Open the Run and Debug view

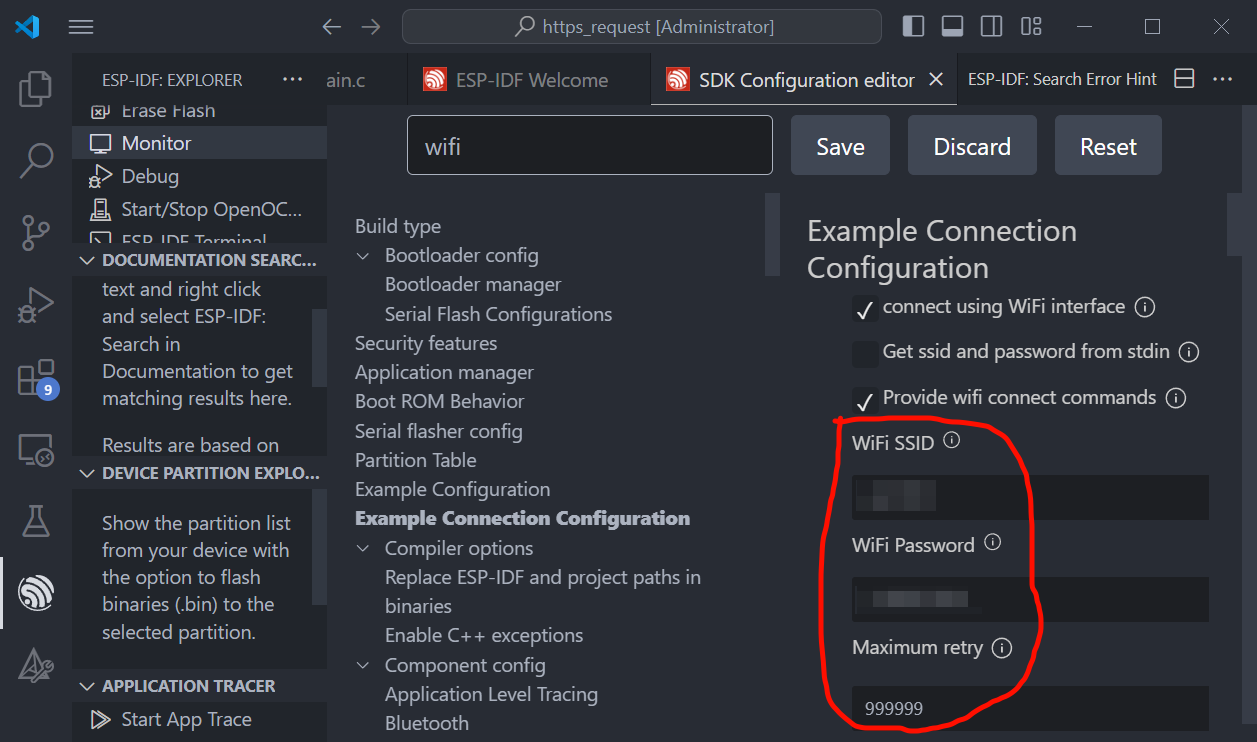(36, 305)
